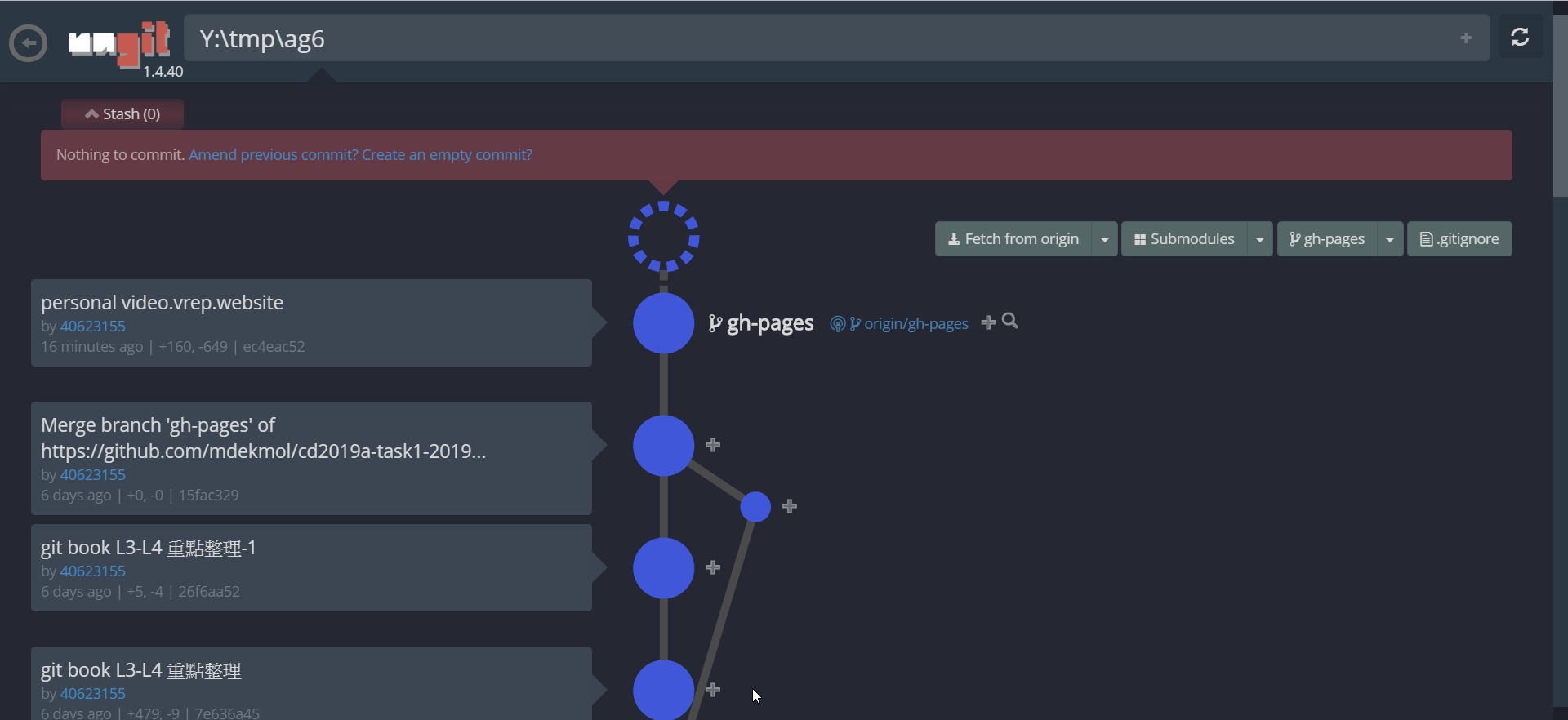Select the merge commit 15fac329 node

tap(664, 446)
